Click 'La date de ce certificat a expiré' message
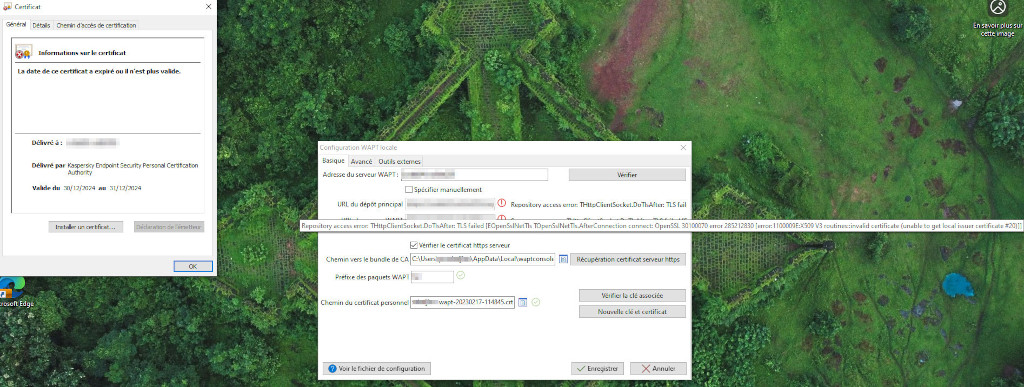This screenshot has height=387, width=1024. tap(99, 71)
